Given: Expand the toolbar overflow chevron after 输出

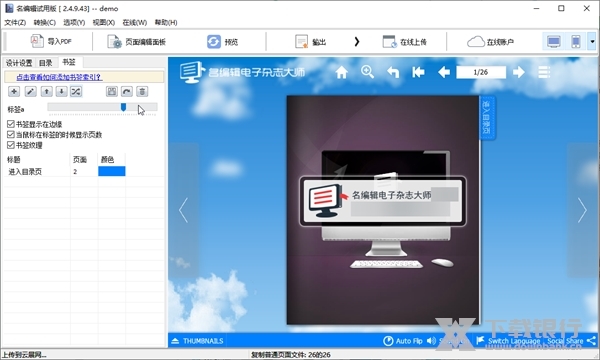Looking at the screenshot, I should 357,41.
